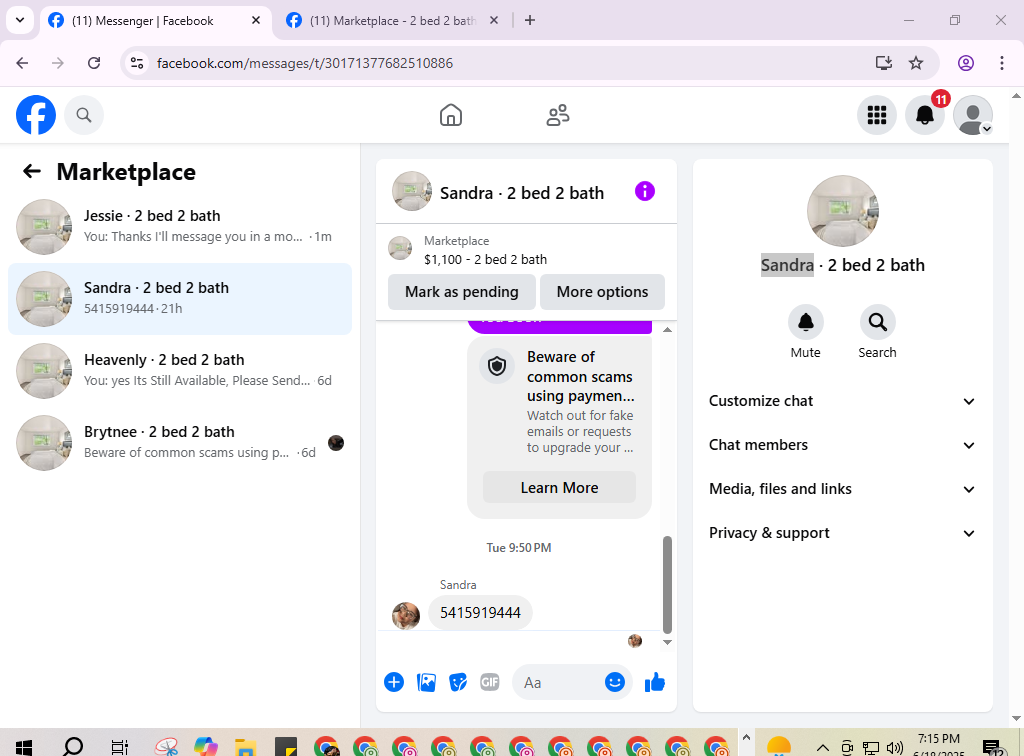This screenshot has width=1024, height=756.
Task: View site information icon in address bar
Action: [x=137, y=63]
